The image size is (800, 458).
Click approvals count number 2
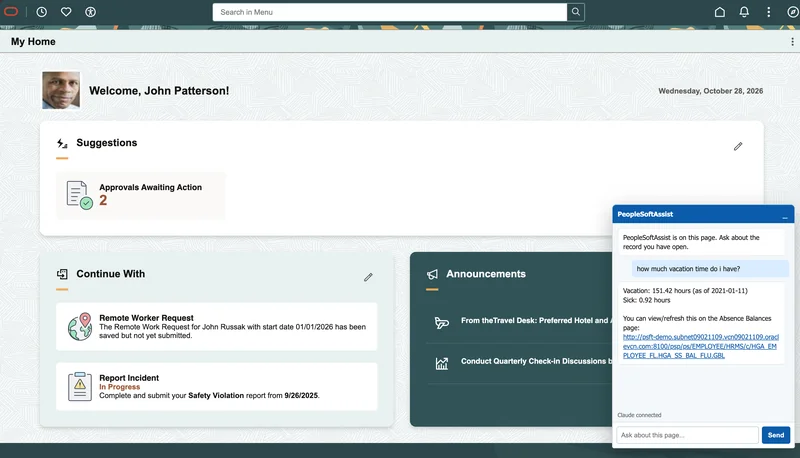103,200
